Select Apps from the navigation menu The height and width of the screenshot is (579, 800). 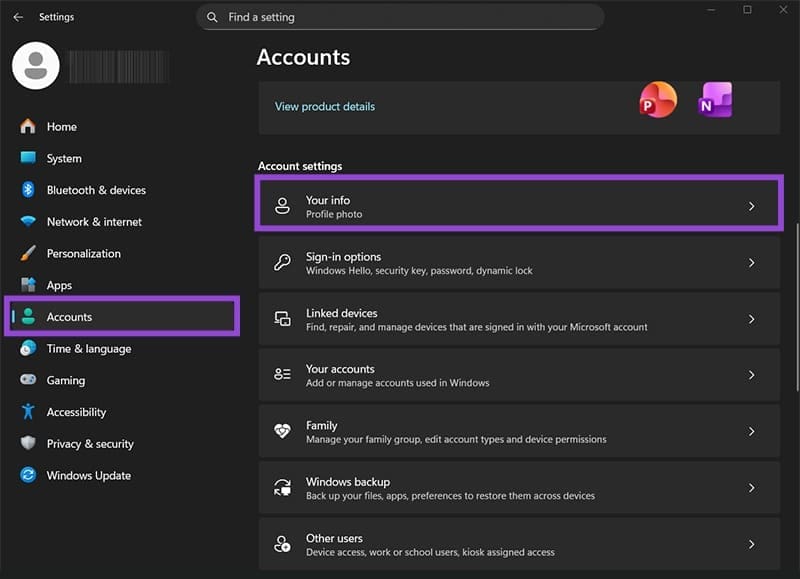[x=61, y=285]
